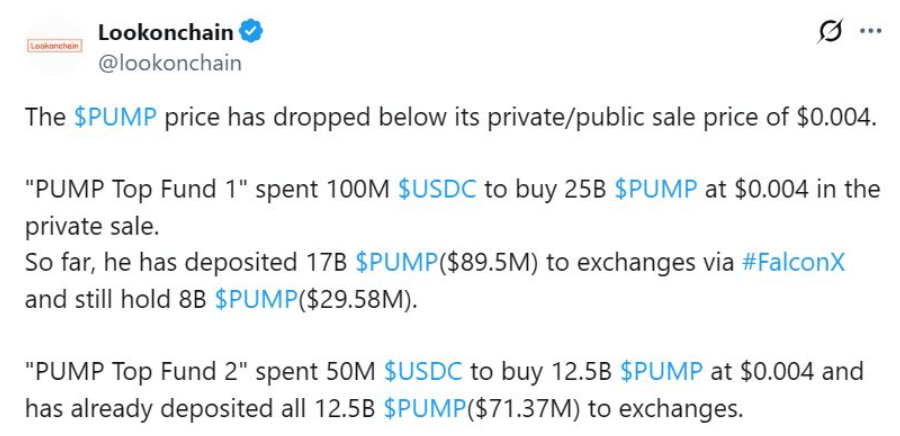Click the $PUMP cashtag before ($29.58M)

pos(255,297)
